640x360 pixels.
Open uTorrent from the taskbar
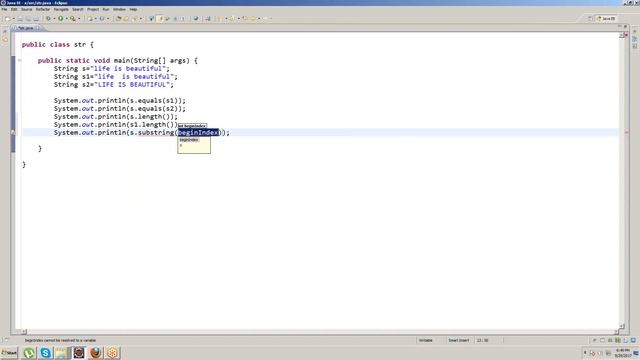coord(29,353)
